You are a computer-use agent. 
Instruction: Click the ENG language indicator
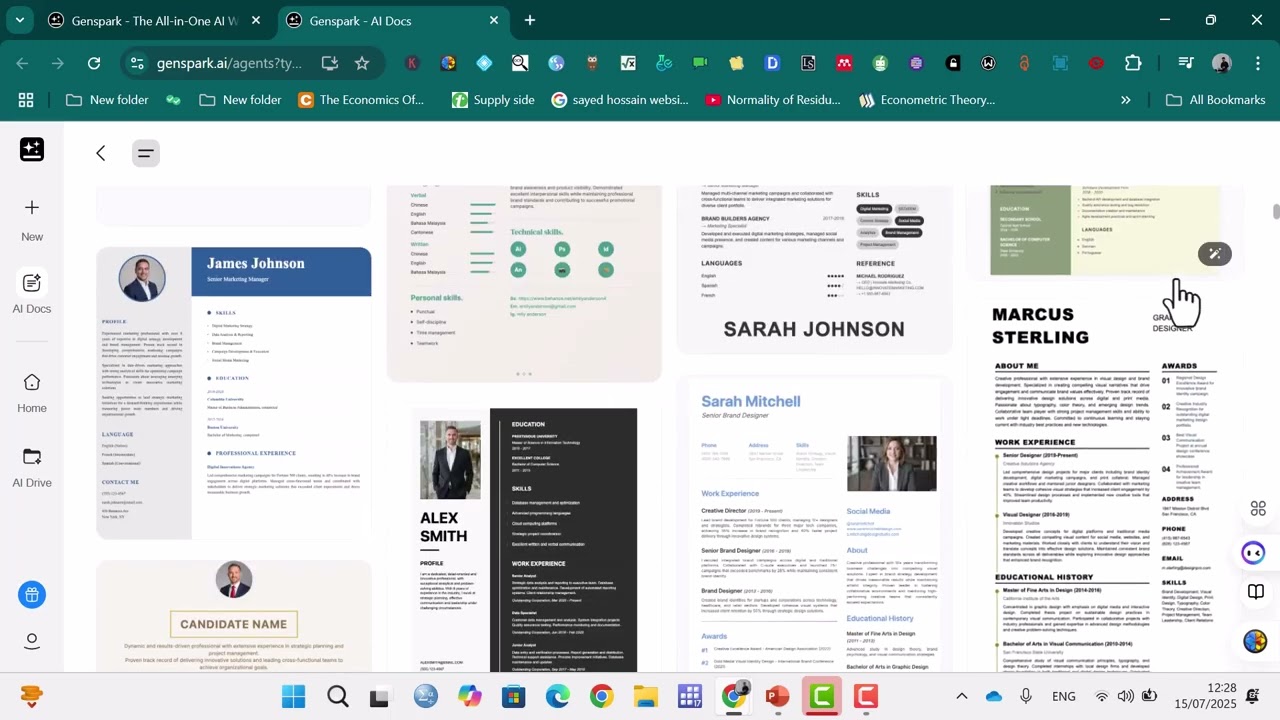click(1064, 696)
